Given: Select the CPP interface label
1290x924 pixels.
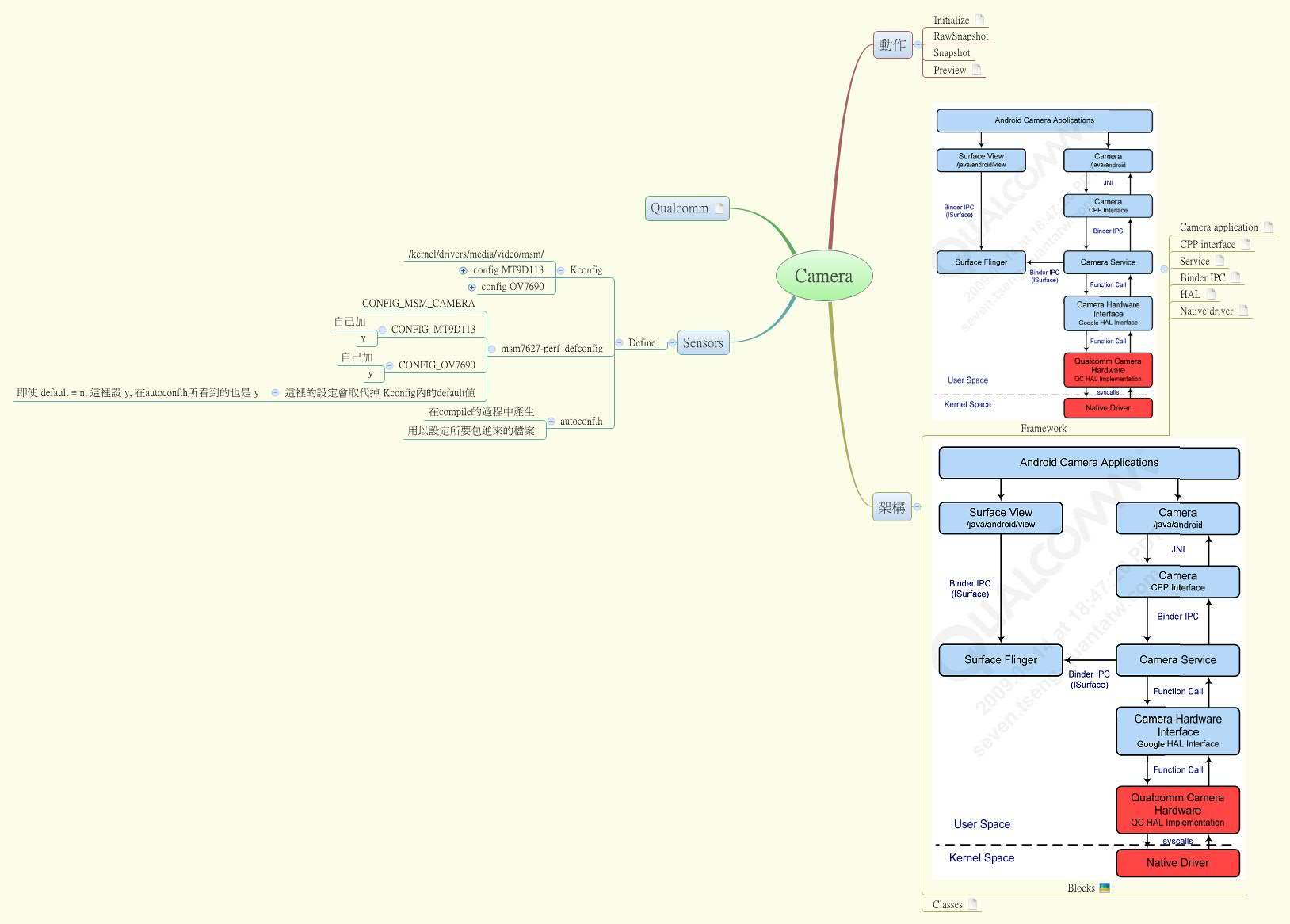Looking at the screenshot, I should point(1208,245).
